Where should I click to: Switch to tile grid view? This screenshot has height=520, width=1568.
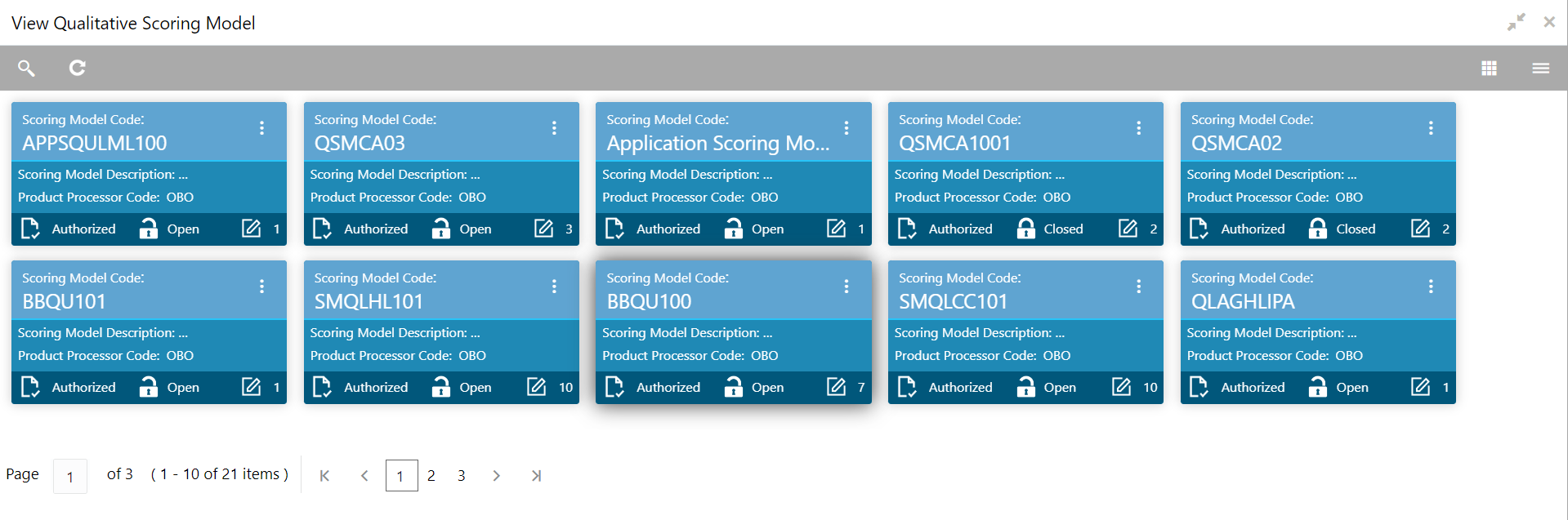(x=1489, y=68)
